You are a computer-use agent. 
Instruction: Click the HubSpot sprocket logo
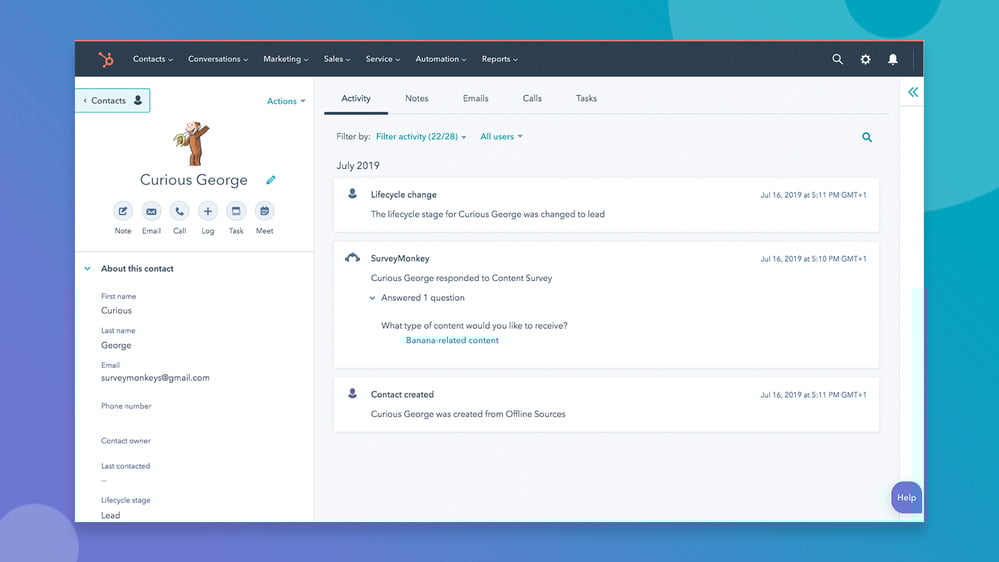point(105,60)
